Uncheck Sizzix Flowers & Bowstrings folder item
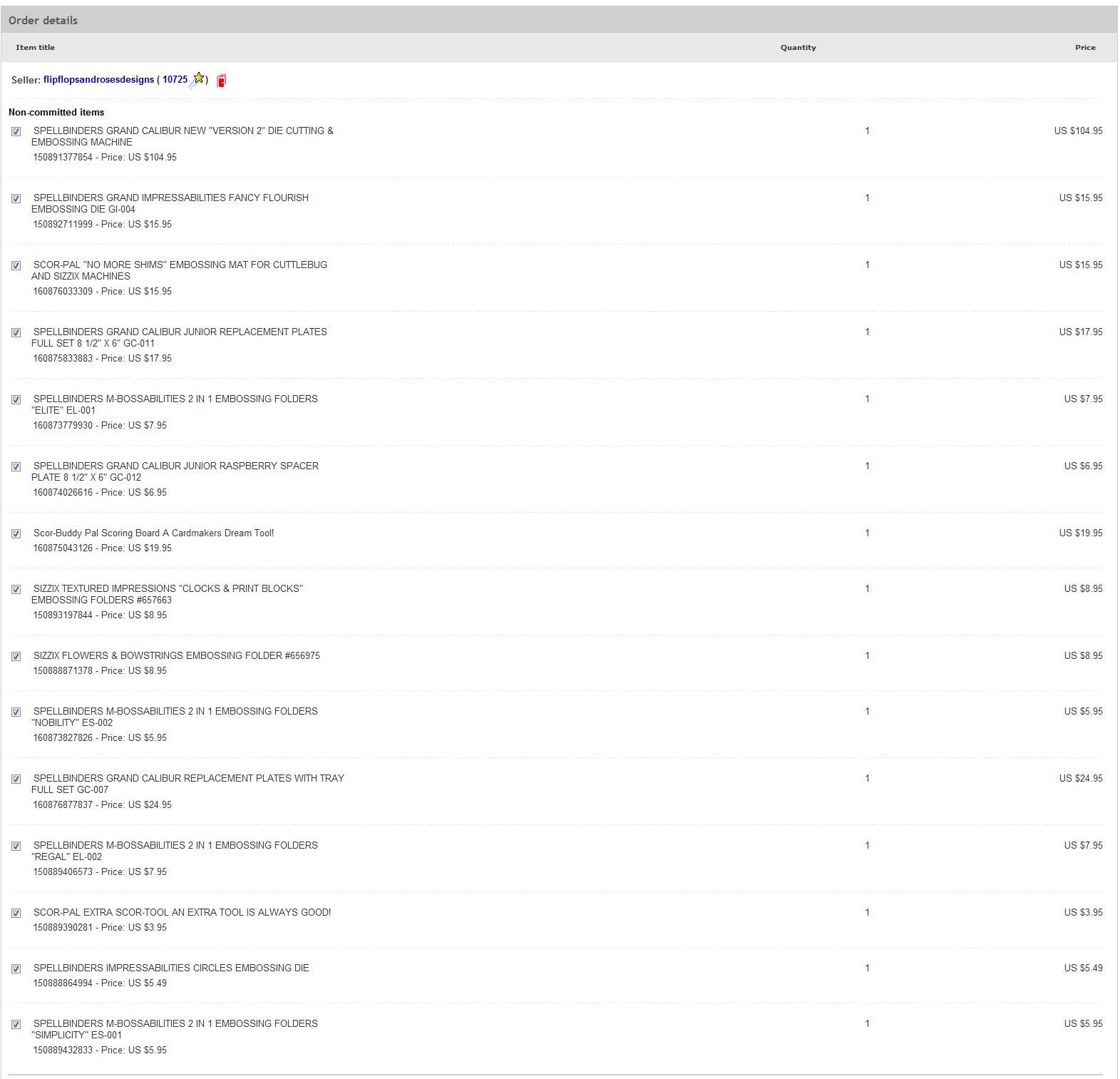Viewport: 1120px width, 1079px height. click(x=16, y=657)
